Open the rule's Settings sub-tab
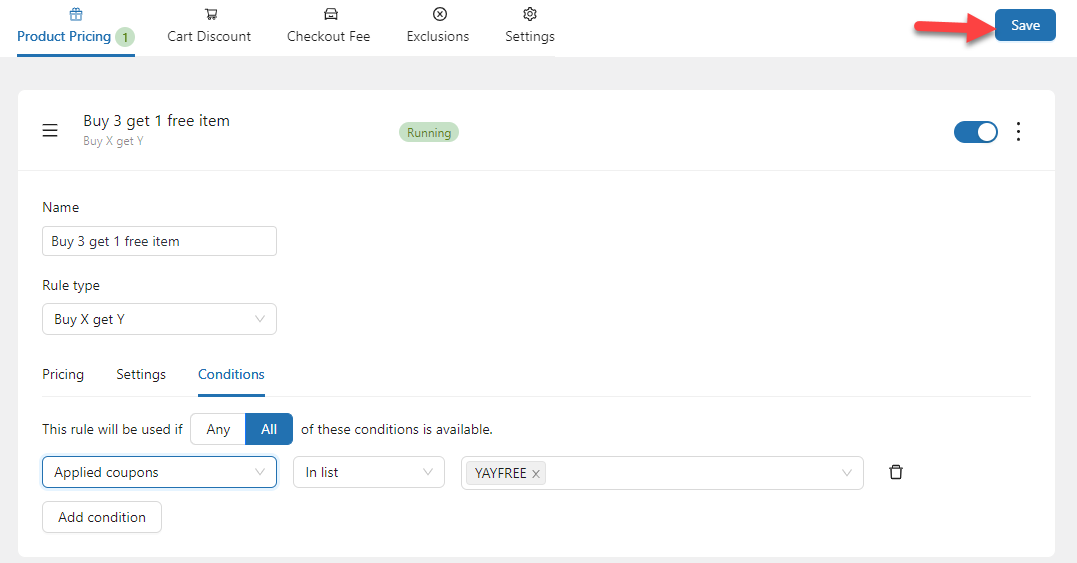This screenshot has width=1077, height=563. click(x=141, y=374)
